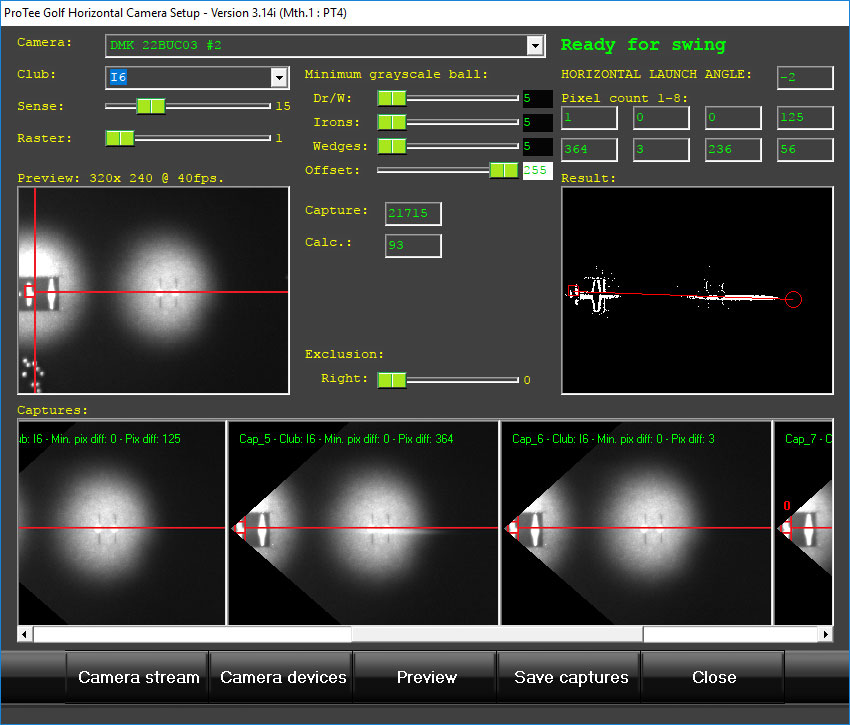Viewport: 850px width, 725px height.
Task: Click the pixel count field showing 236
Action: pos(733,150)
